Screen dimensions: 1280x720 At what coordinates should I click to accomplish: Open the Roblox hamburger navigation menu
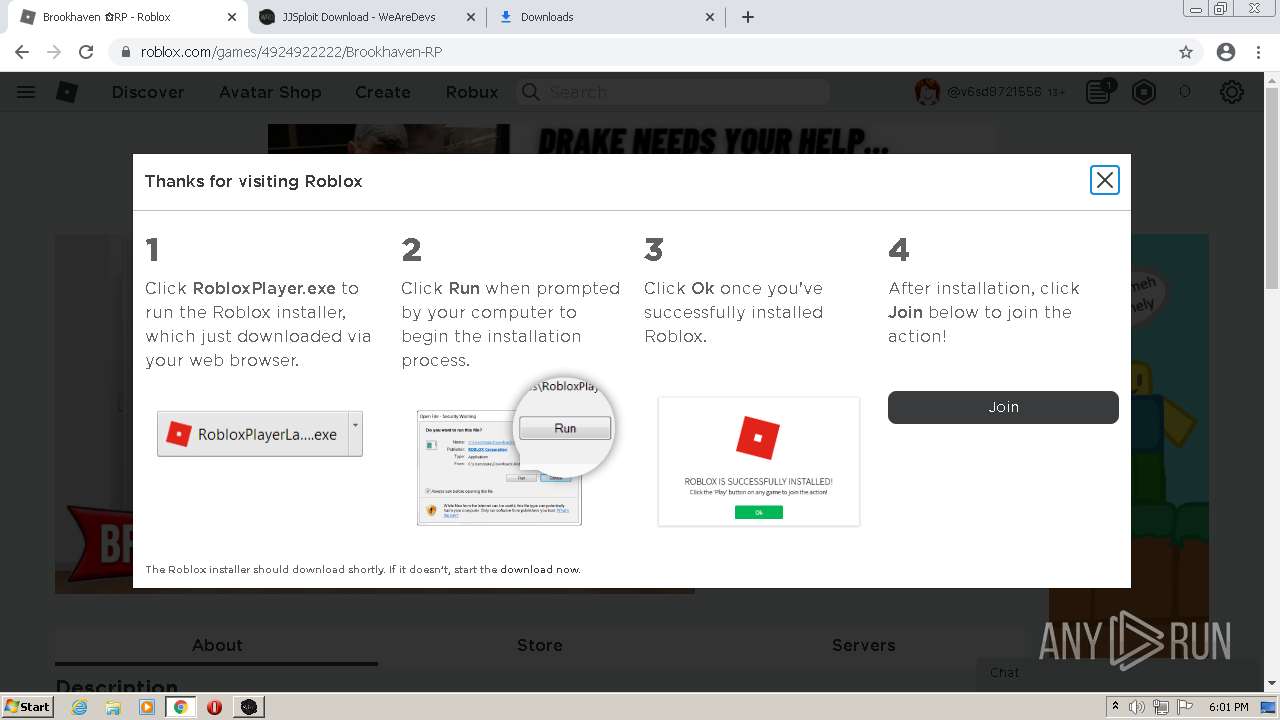coord(26,92)
